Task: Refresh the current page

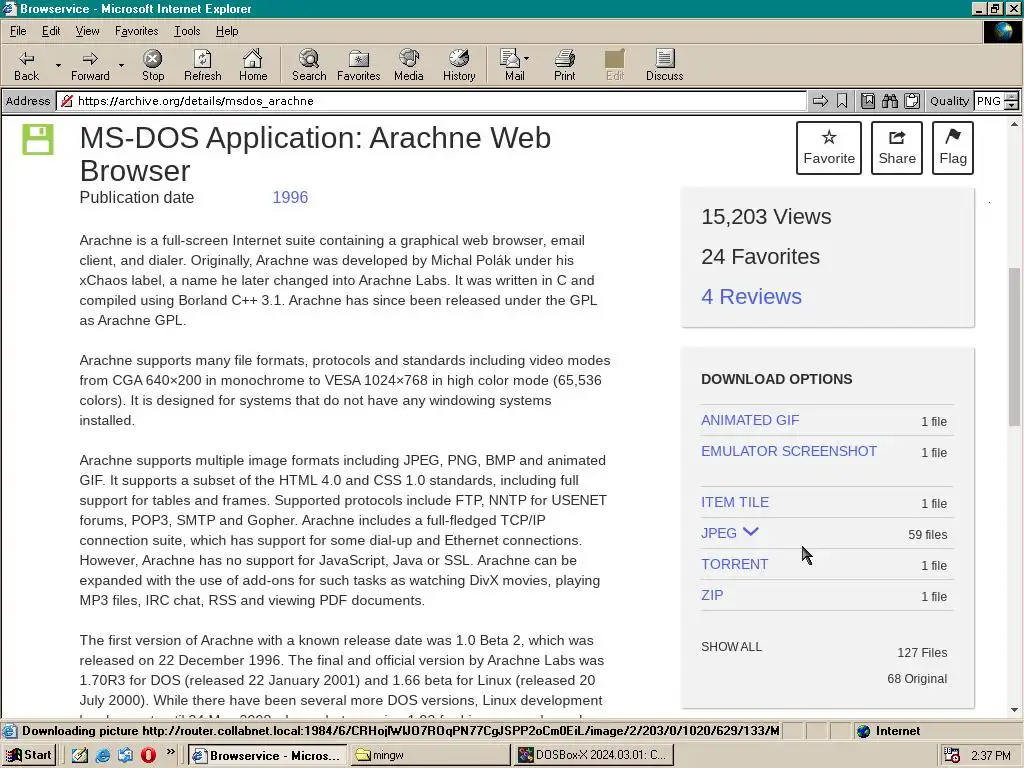Action: point(202,65)
